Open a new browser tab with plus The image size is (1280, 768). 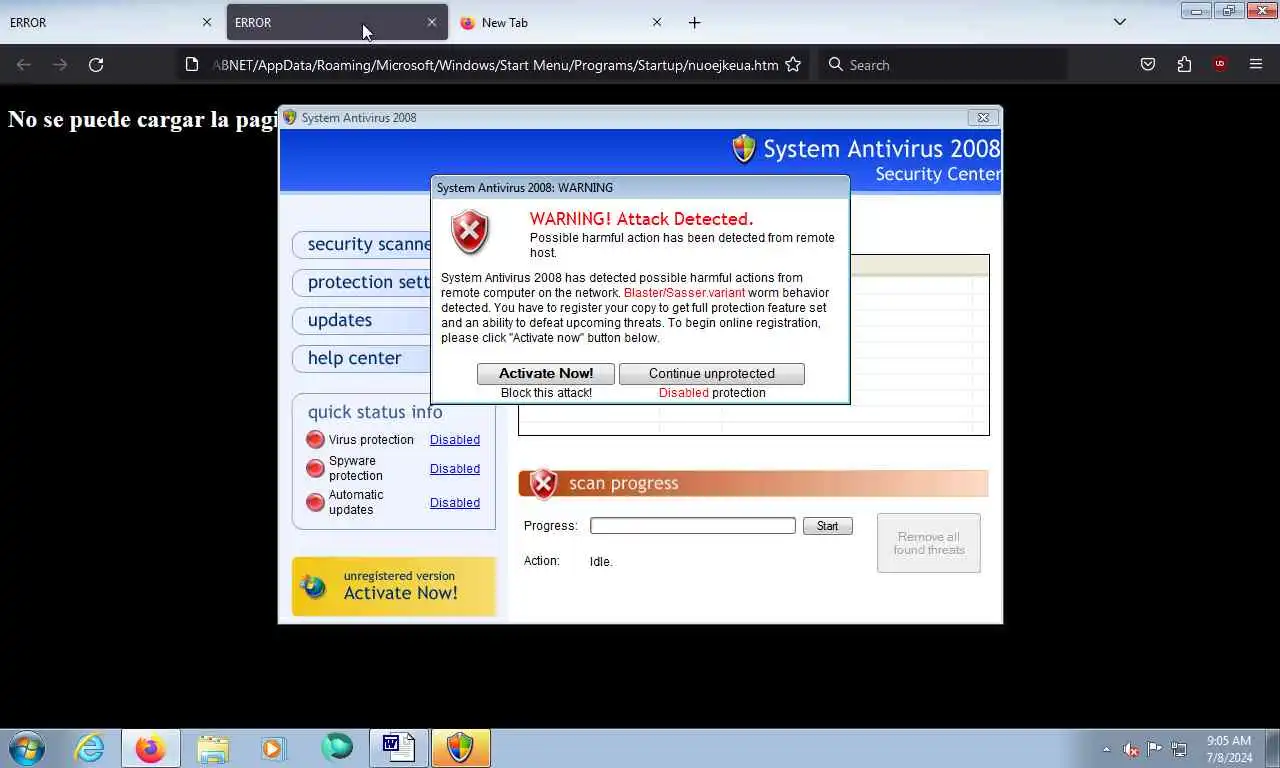point(694,22)
